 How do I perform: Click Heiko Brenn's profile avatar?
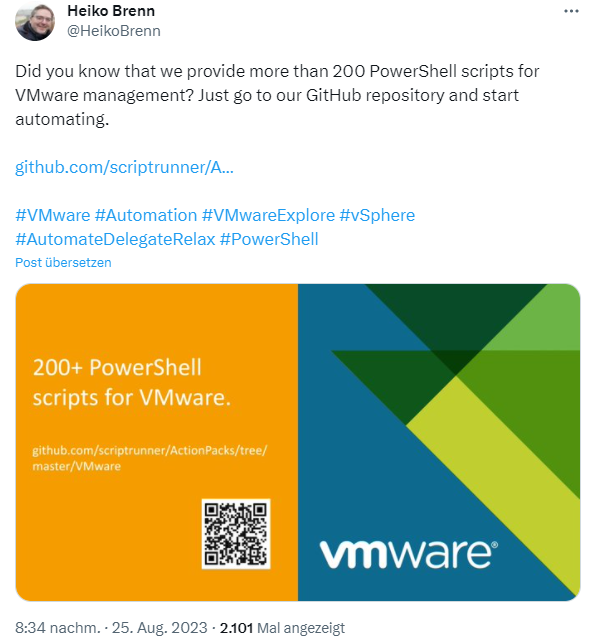35,21
